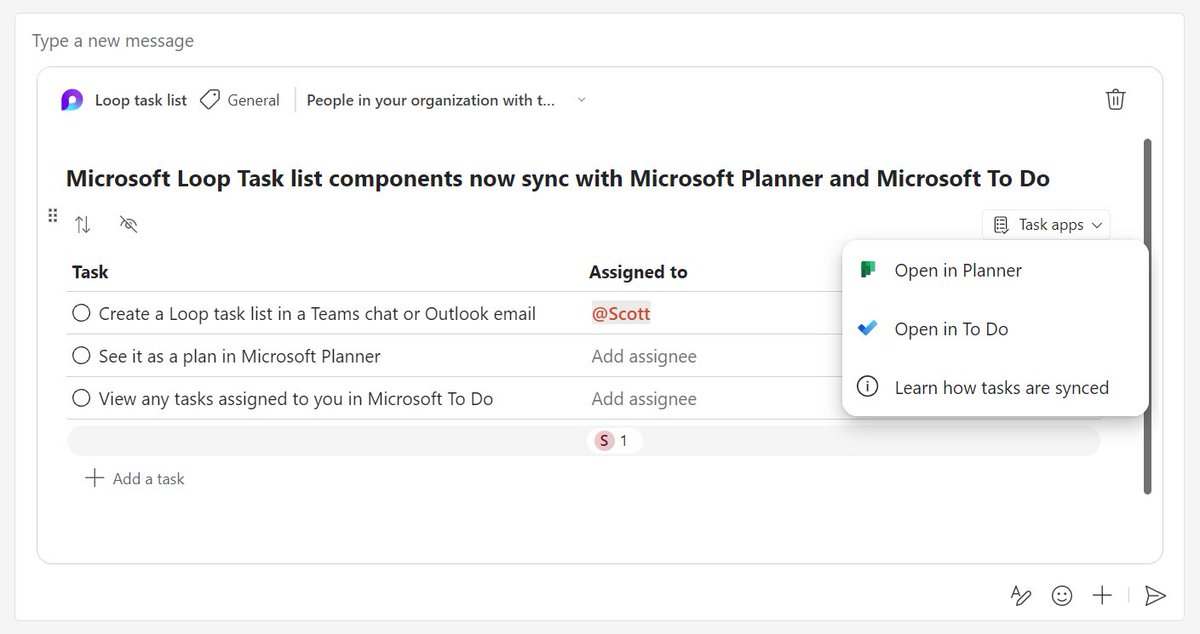Click the Assigned to column header
This screenshot has width=1200, height=634.
click(638, 272)
